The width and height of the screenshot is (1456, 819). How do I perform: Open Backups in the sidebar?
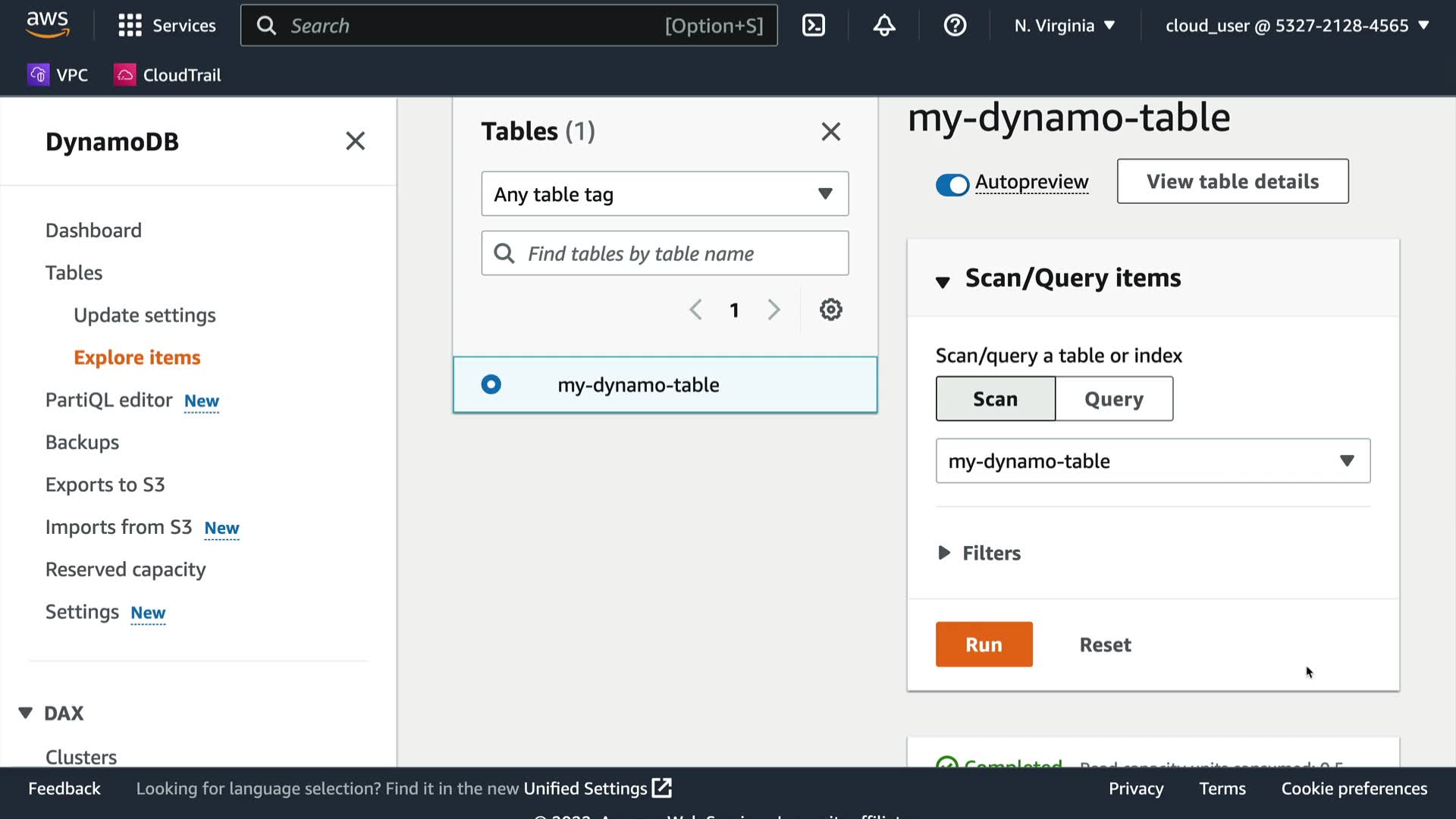[x=82, y=442]
